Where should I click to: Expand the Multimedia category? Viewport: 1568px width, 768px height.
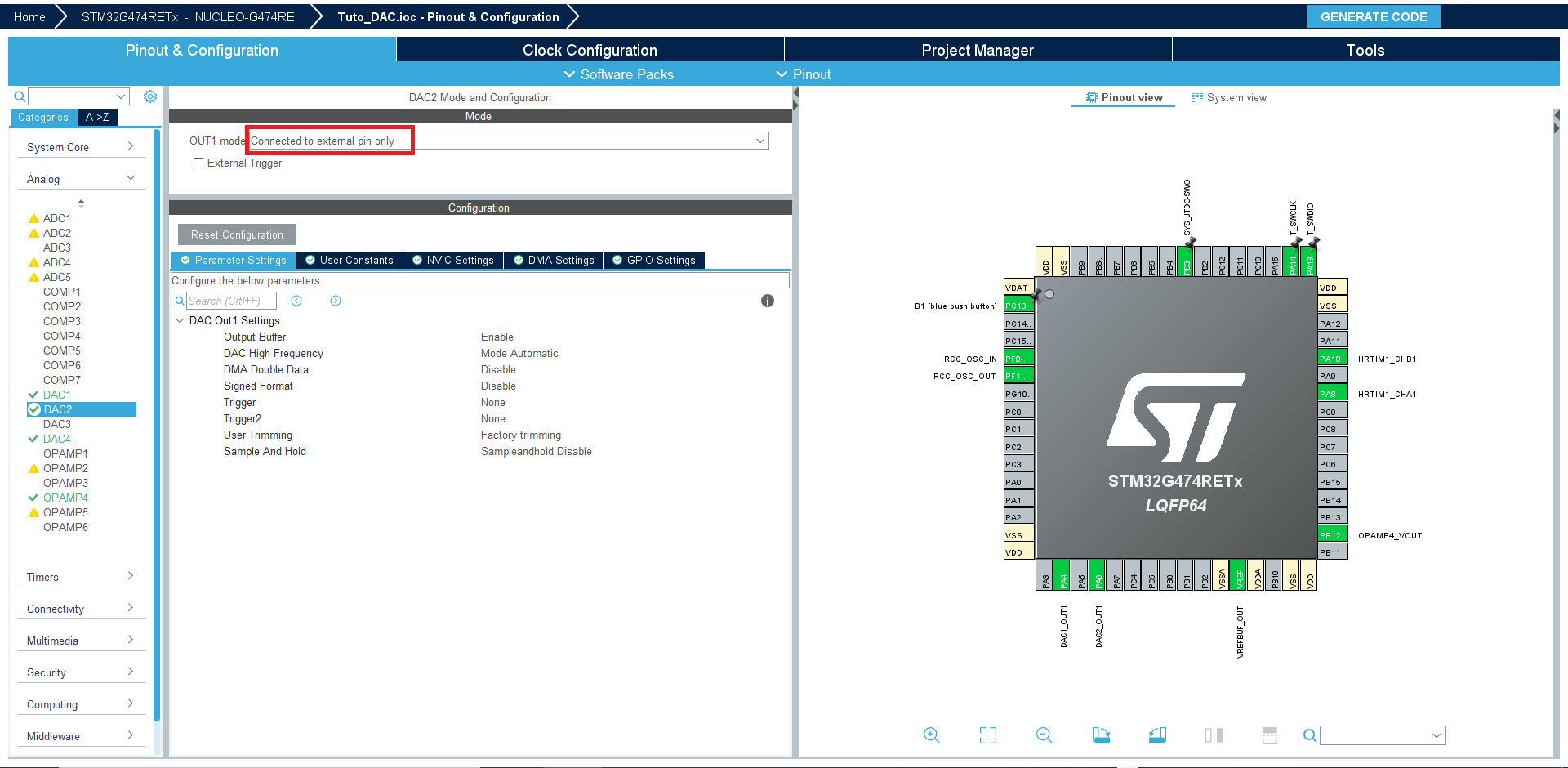pyautogui.click(x=80, y=641)
